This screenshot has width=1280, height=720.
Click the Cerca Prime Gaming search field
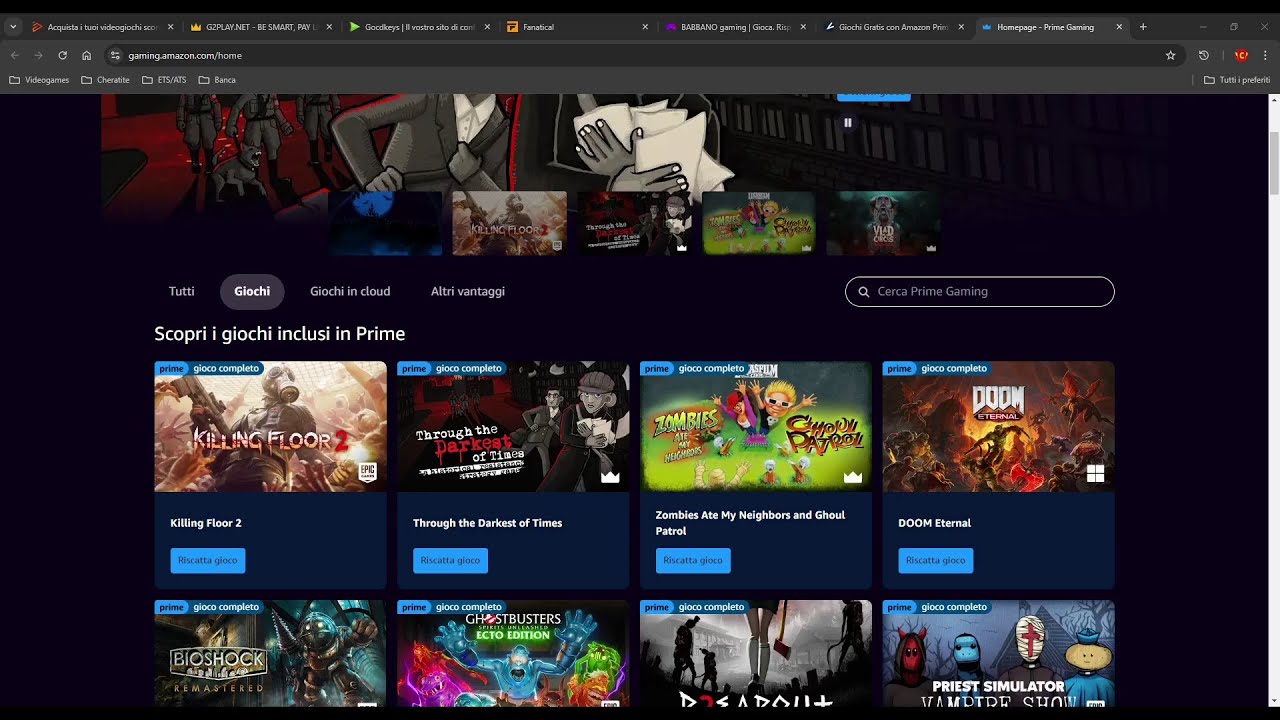tap(980, 292)
